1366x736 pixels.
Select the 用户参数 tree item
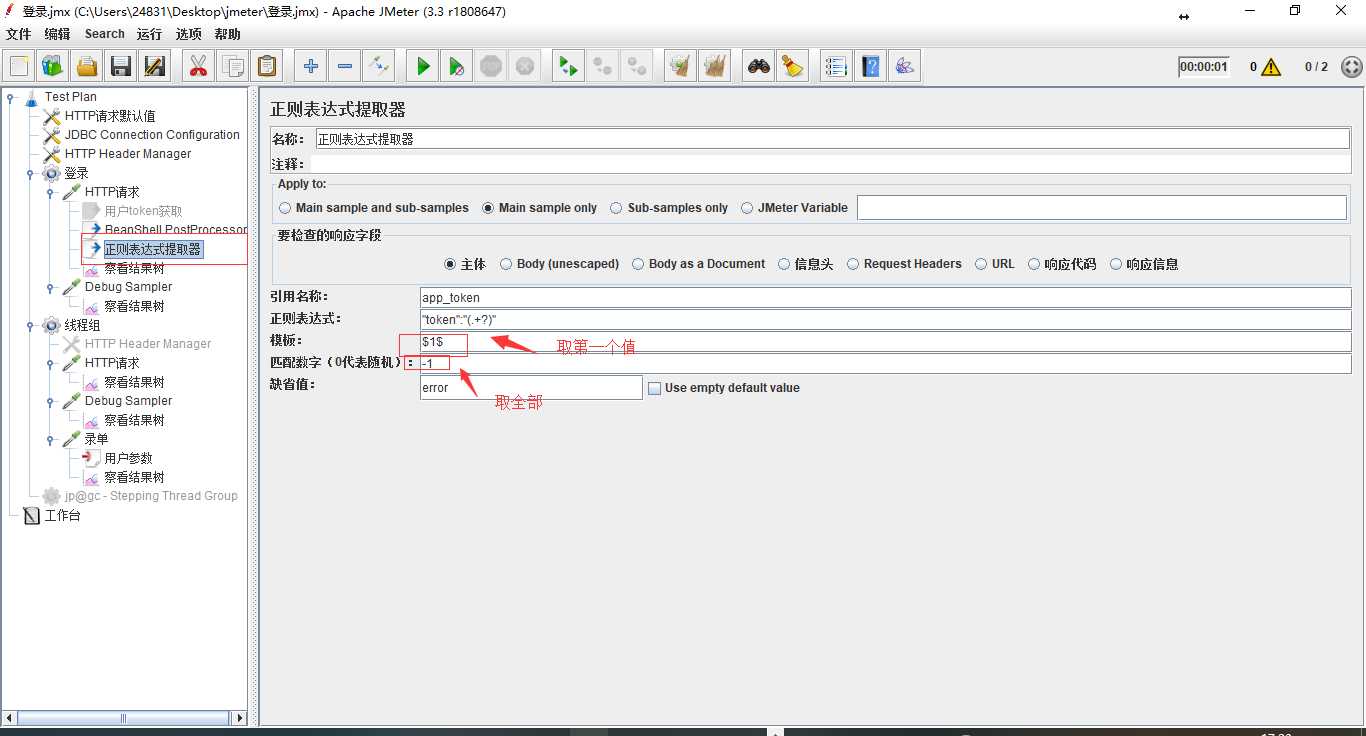coord(128,458)
